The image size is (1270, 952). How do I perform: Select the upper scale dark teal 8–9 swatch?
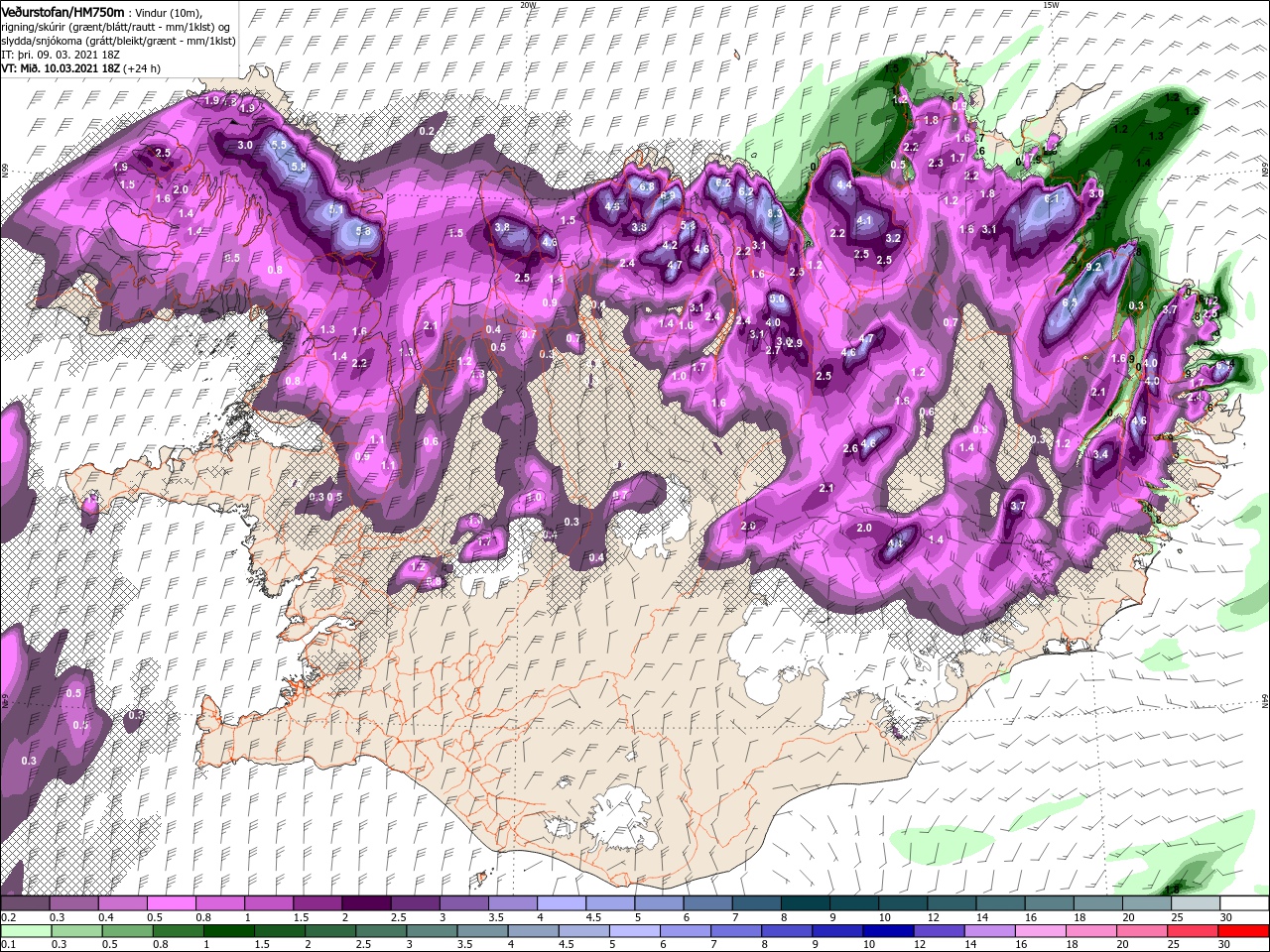(x=808, y=903)
